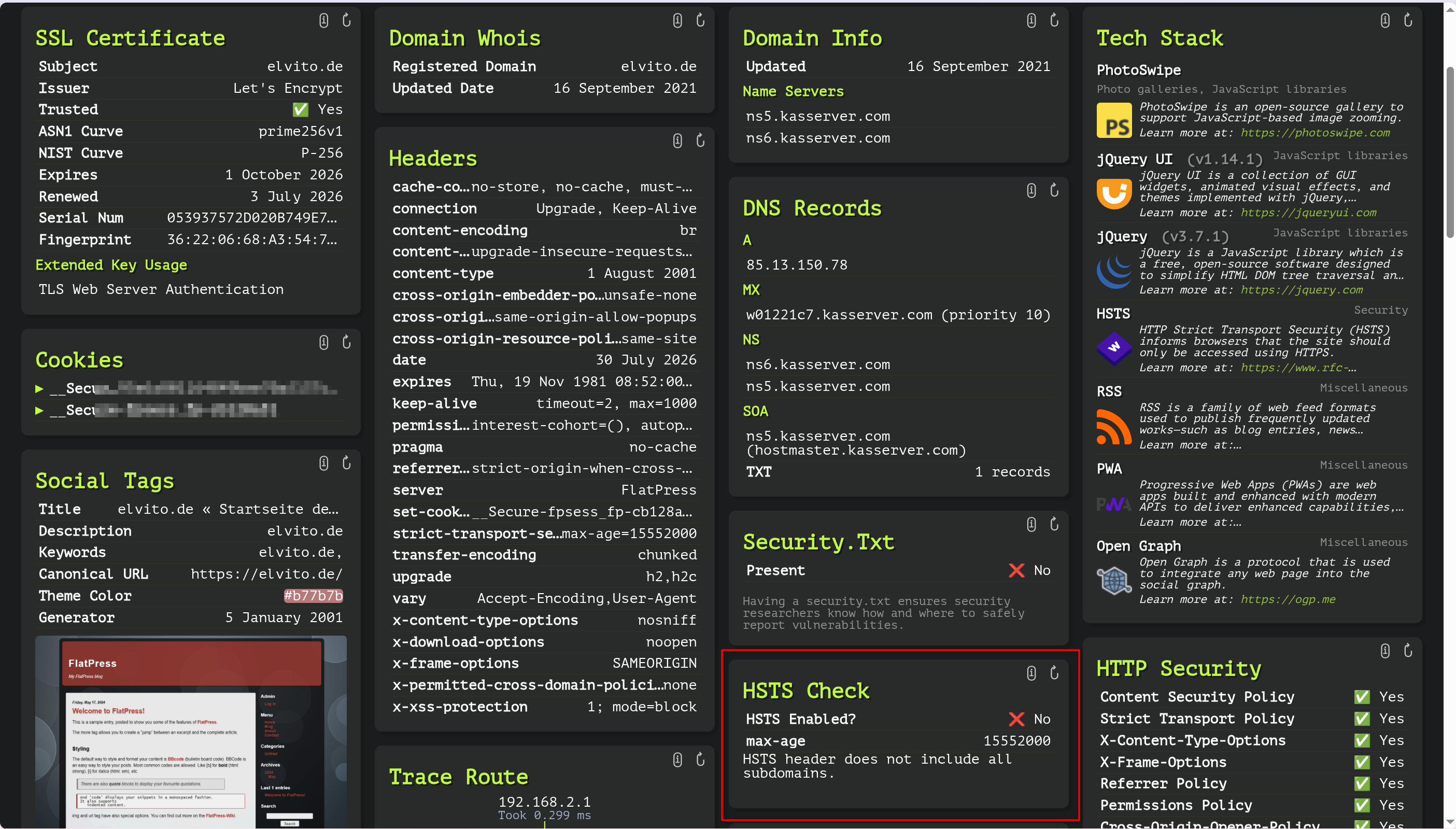Open the HSTS rfc learn-more link
1456x829 pixels.
[1298, 368]
